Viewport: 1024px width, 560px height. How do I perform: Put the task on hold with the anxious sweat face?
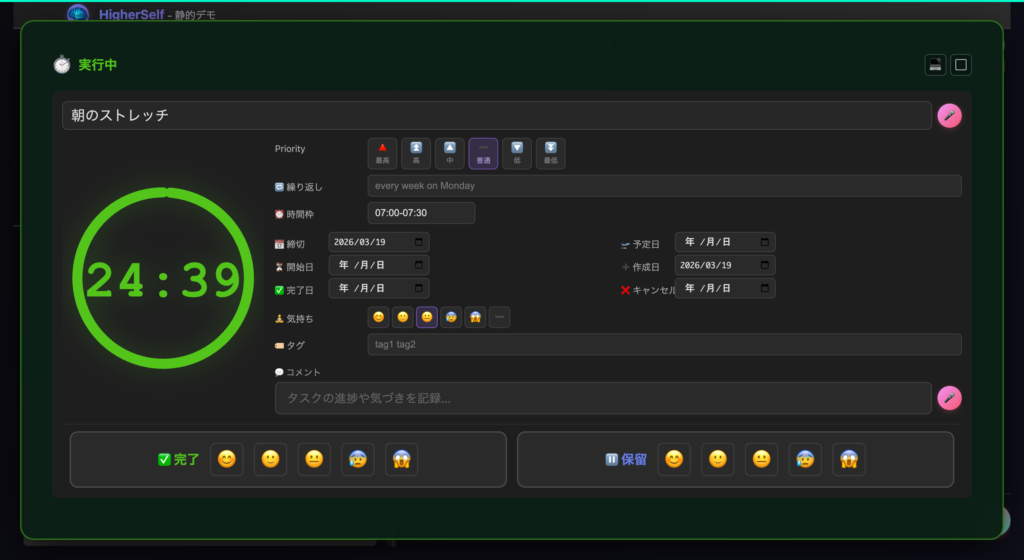[x=805, y=459]
